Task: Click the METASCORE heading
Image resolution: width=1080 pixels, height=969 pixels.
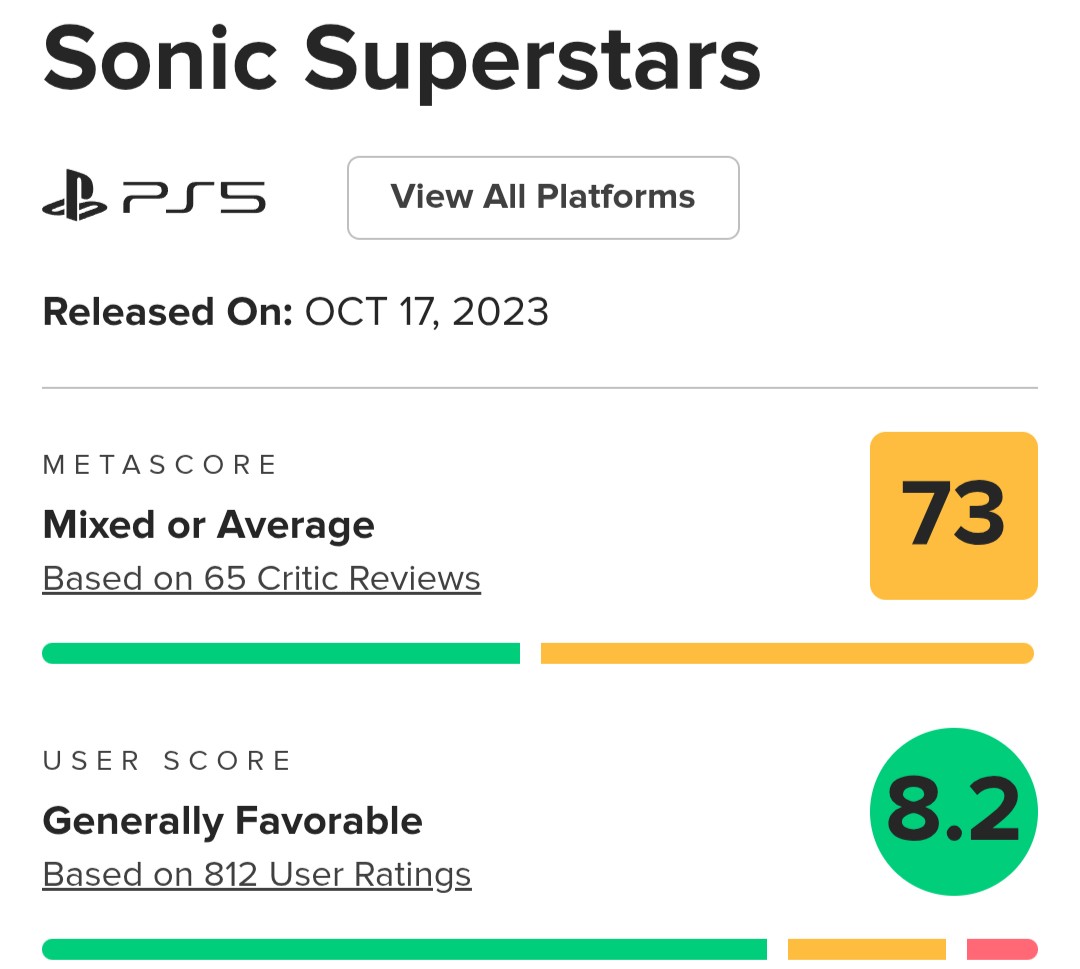Action: pyautogui.click(x=160, y=465)
